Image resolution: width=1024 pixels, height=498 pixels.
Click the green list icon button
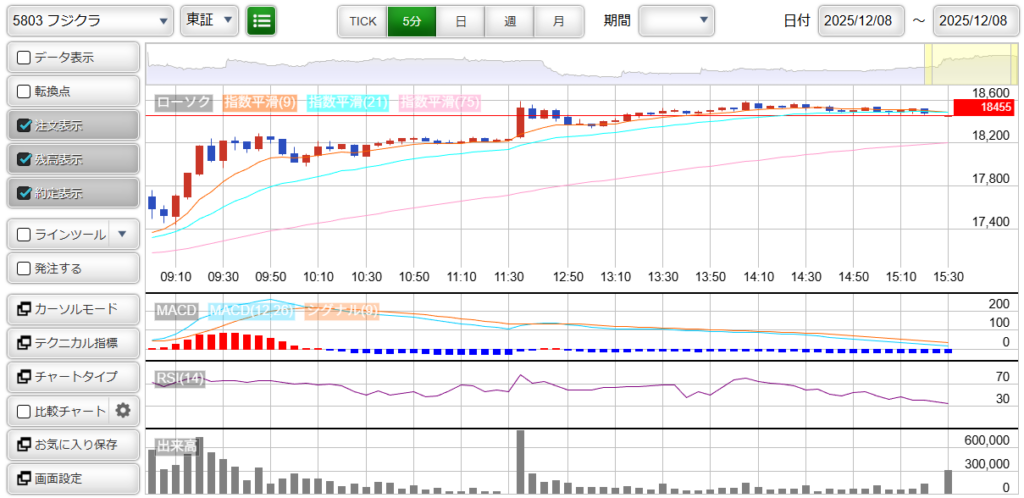pos(262,20)
